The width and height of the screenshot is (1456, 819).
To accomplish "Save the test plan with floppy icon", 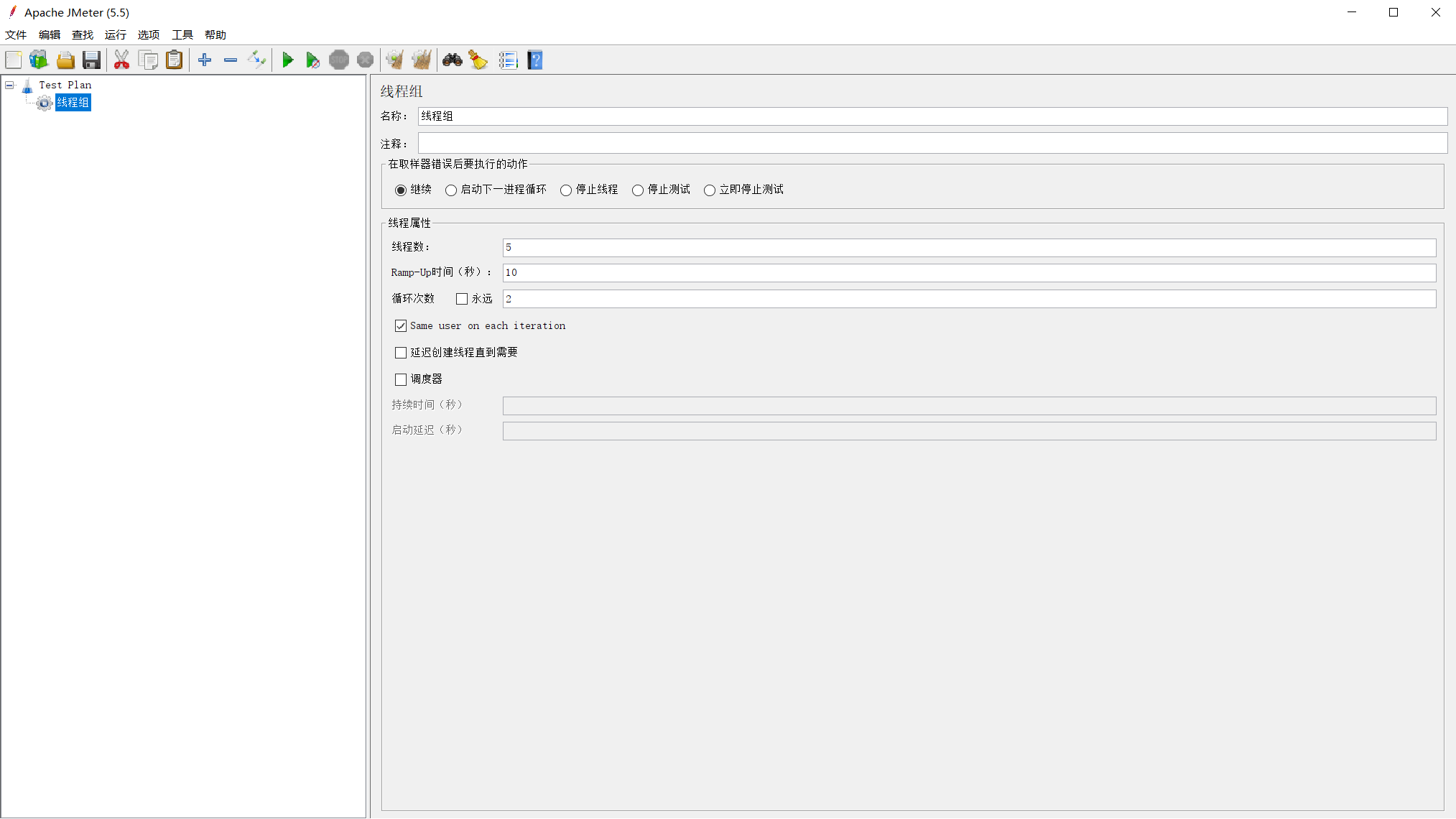I will click(x=91, y=60).
